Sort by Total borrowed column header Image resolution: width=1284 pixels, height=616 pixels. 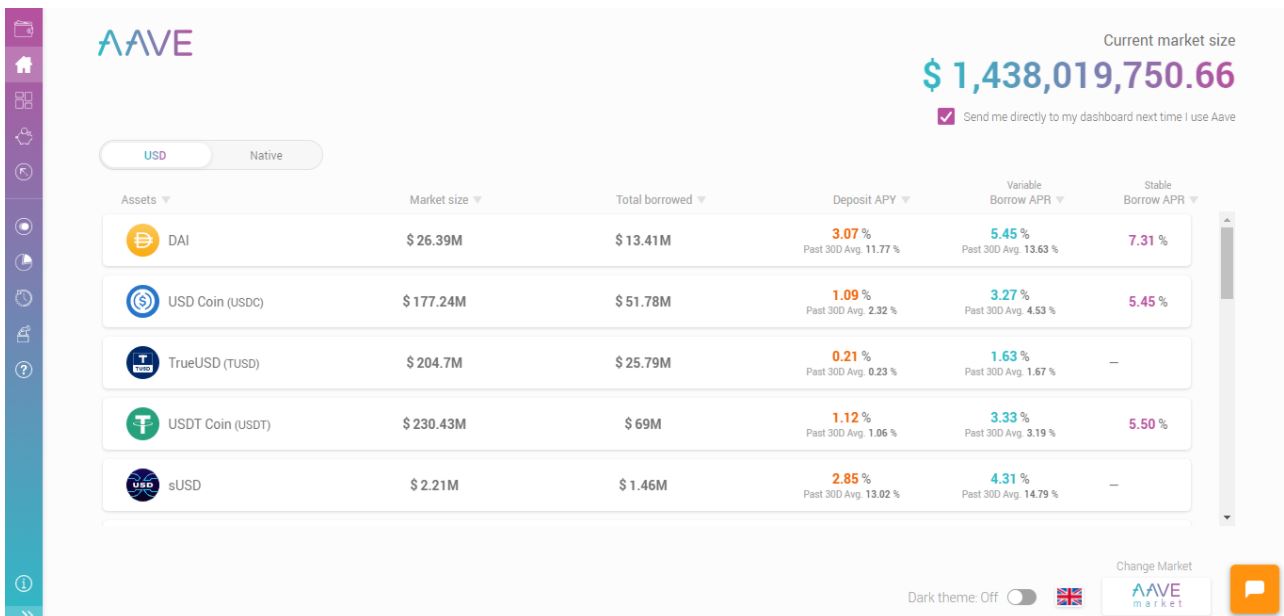click(660, 200)
